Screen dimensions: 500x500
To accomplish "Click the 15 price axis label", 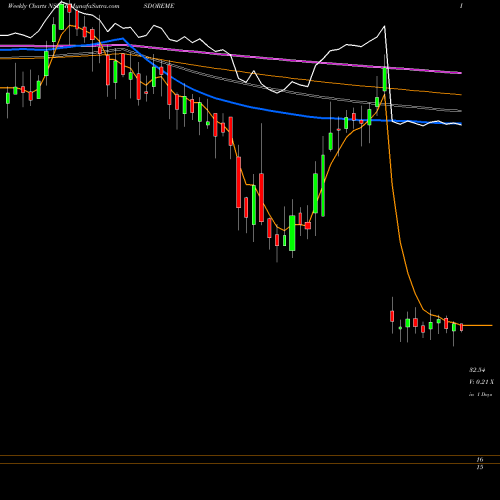I will 480,467.
